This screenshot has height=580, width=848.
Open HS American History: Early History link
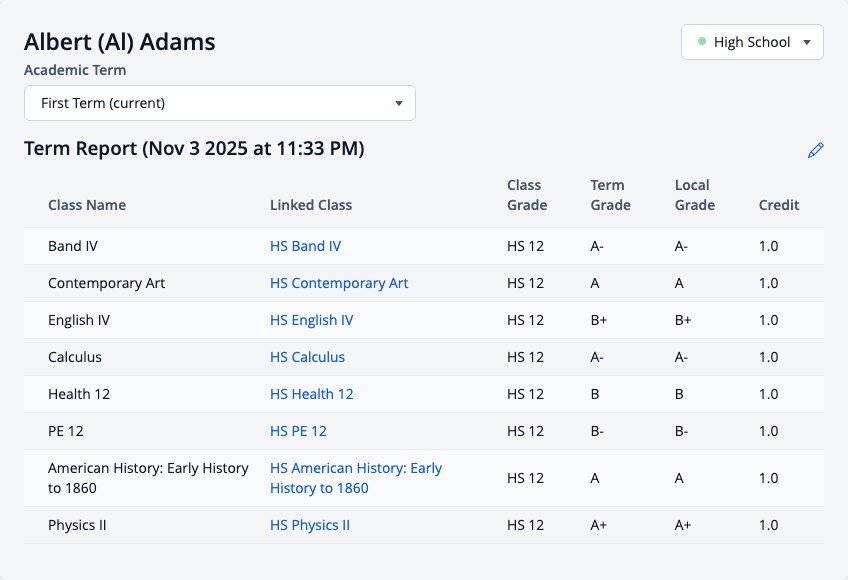(x=356, y=478)
